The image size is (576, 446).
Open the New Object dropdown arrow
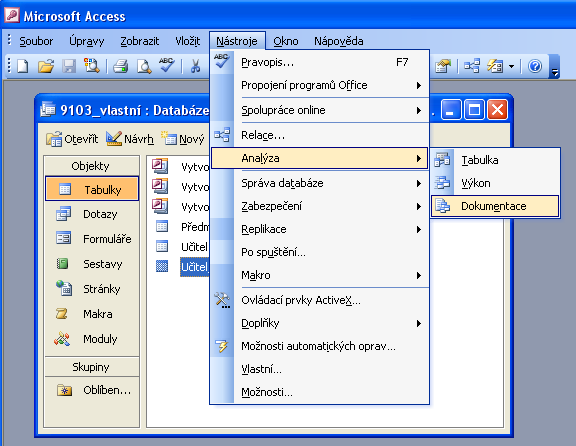coord(511,67)
